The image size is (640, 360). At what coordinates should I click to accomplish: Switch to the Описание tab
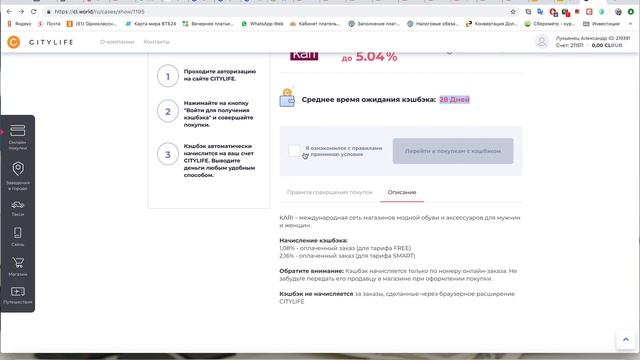tap(402, 192)
